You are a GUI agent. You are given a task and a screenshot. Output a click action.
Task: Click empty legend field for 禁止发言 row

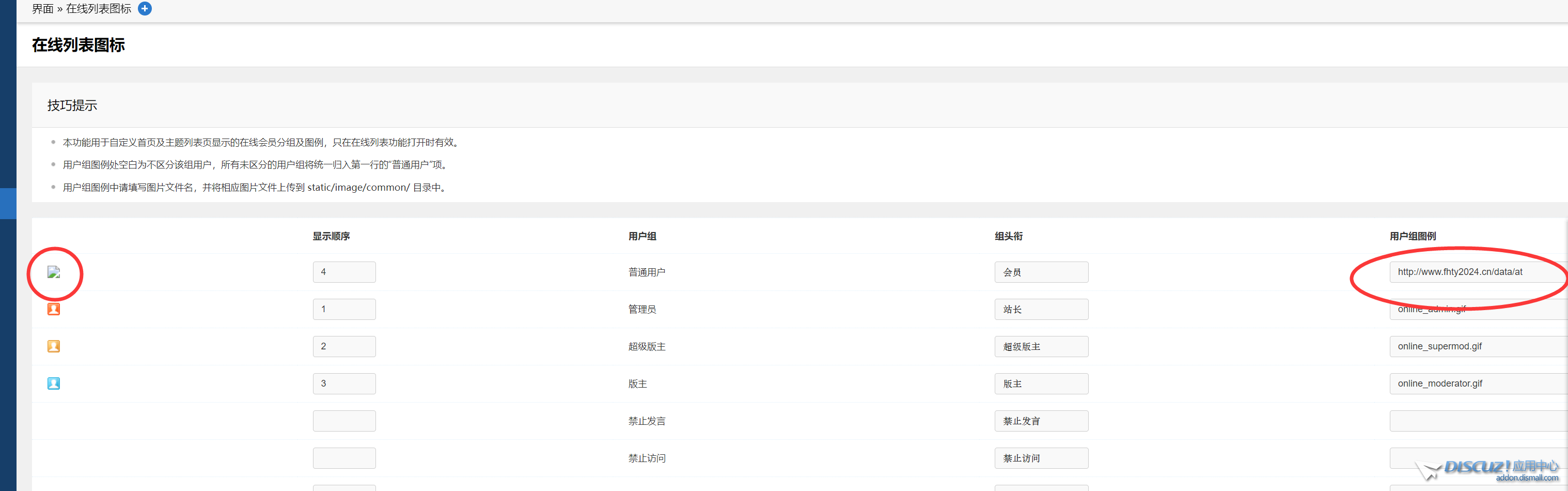1479,421
